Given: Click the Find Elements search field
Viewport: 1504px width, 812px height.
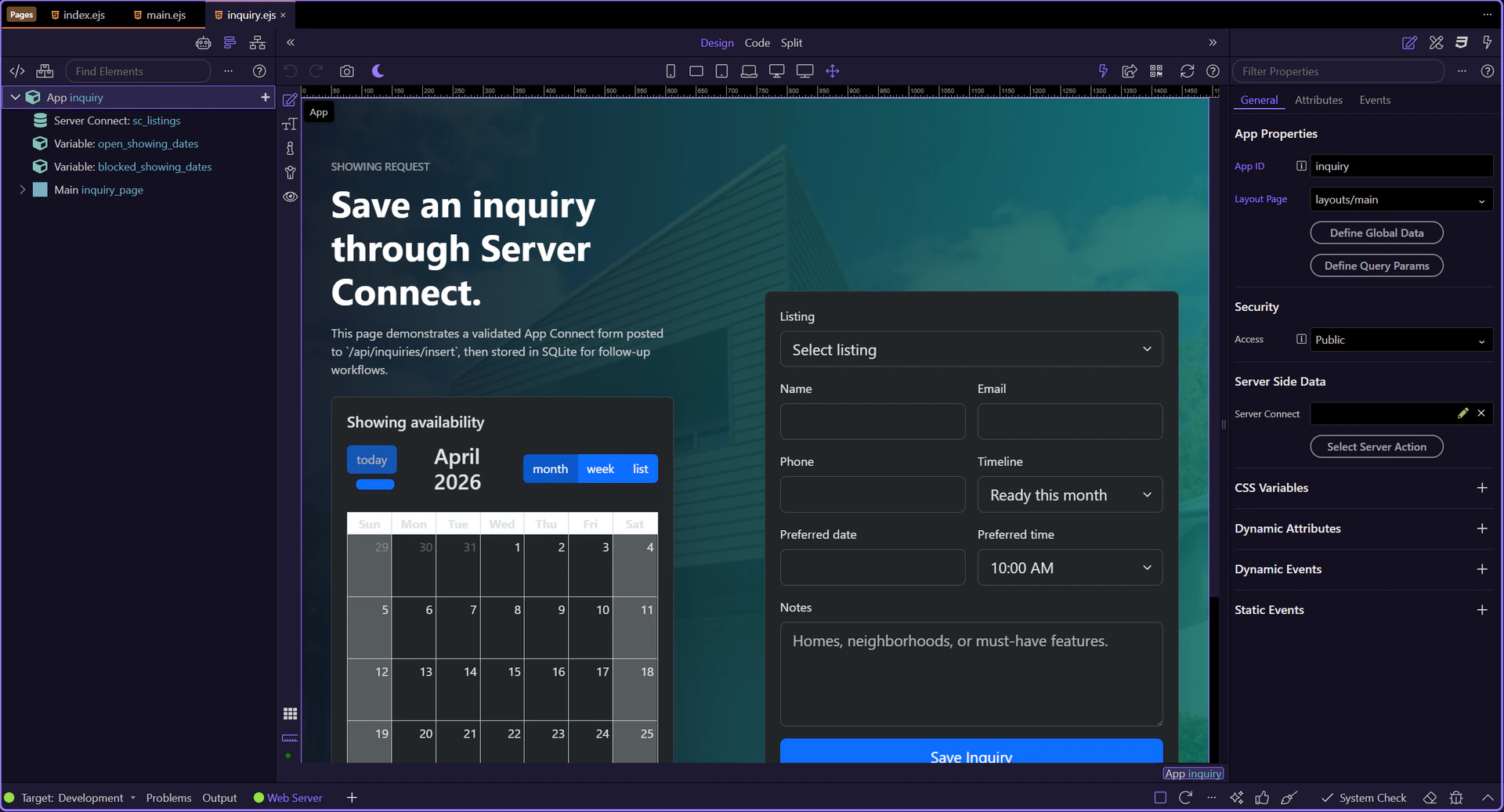Looking at the screenshot, I should click(138, 71).
